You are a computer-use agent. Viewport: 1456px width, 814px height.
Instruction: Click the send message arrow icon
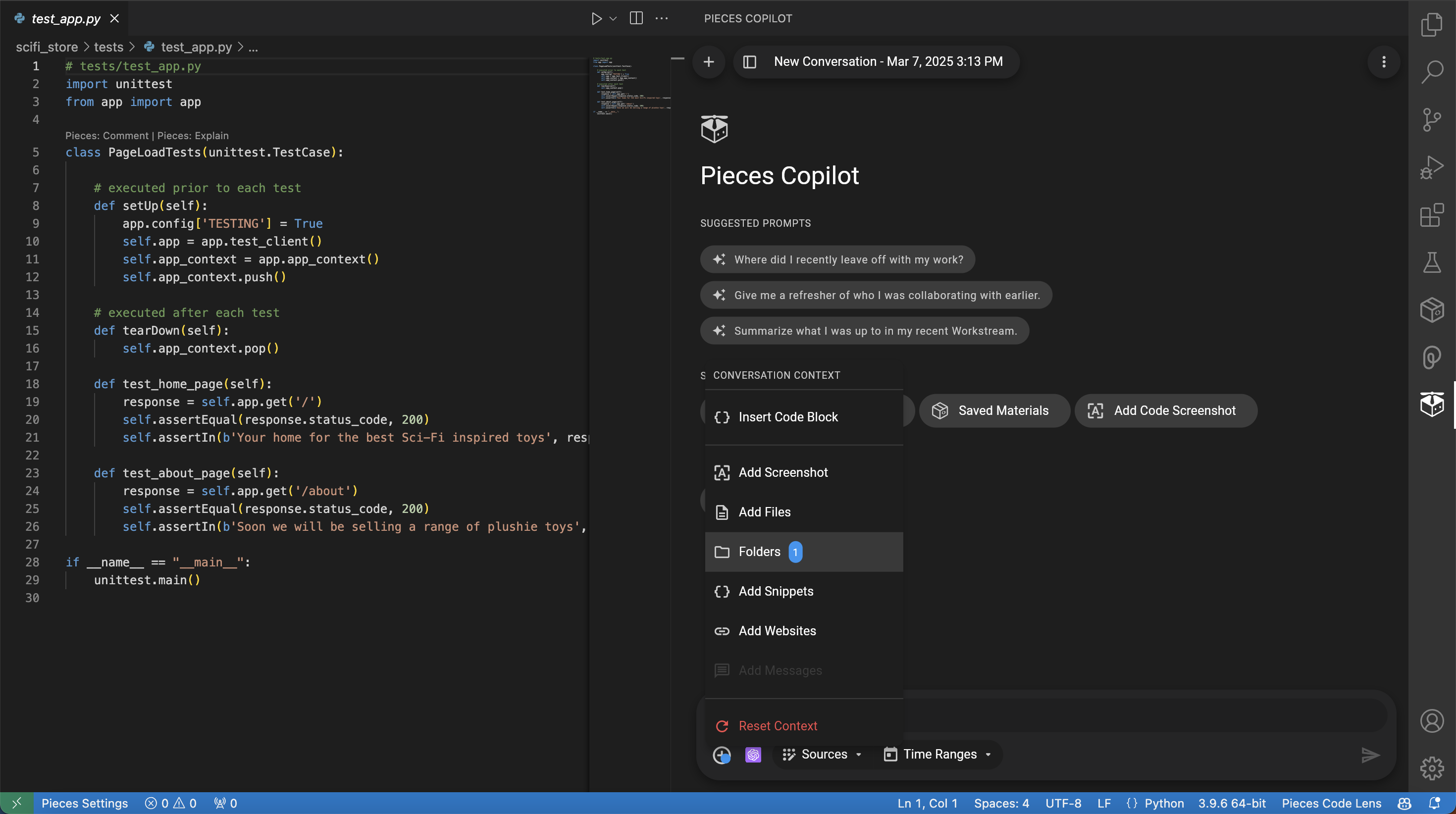1370,755
